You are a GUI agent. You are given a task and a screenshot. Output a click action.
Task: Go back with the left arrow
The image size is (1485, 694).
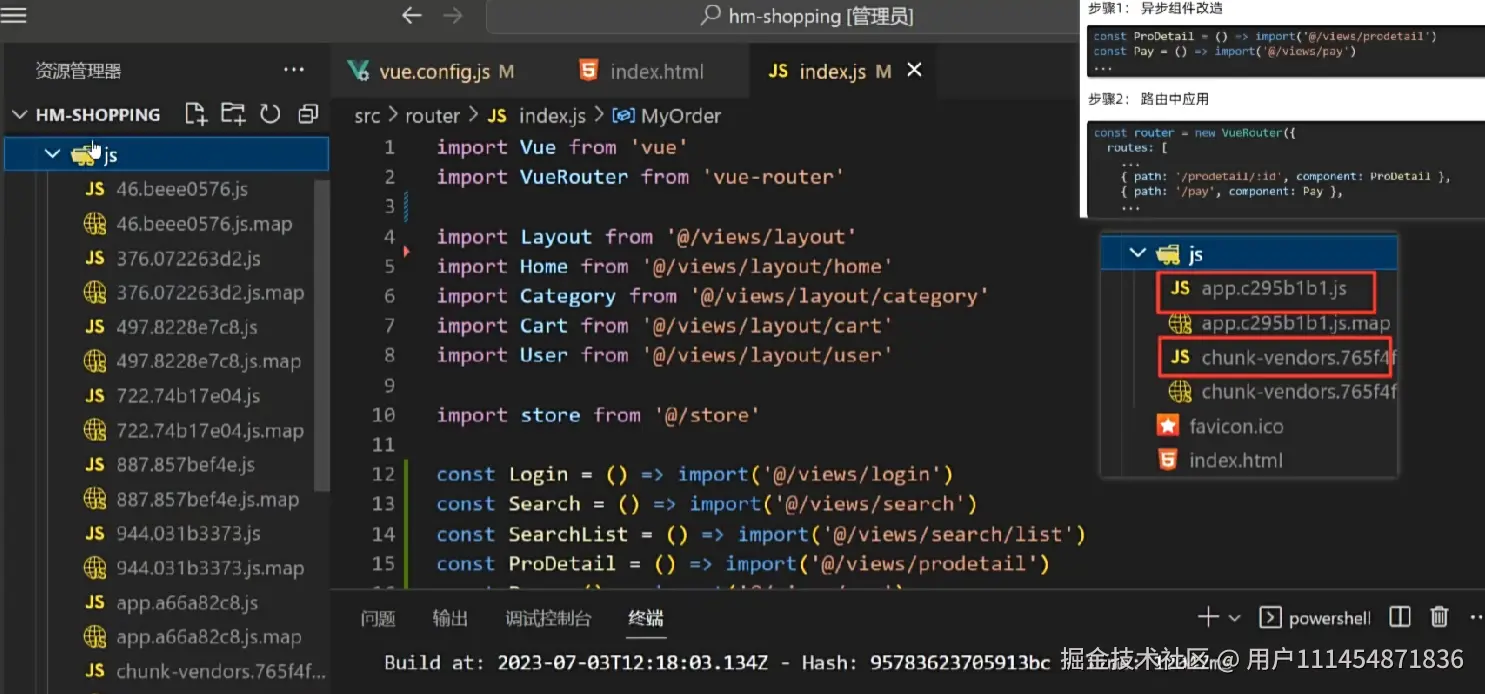(x=412, y=15)
